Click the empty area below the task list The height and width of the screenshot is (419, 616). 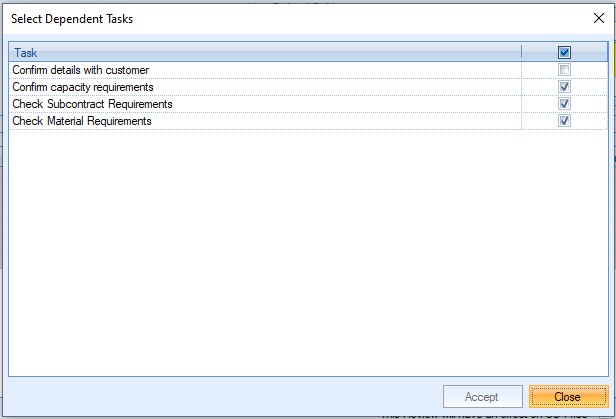300,250
